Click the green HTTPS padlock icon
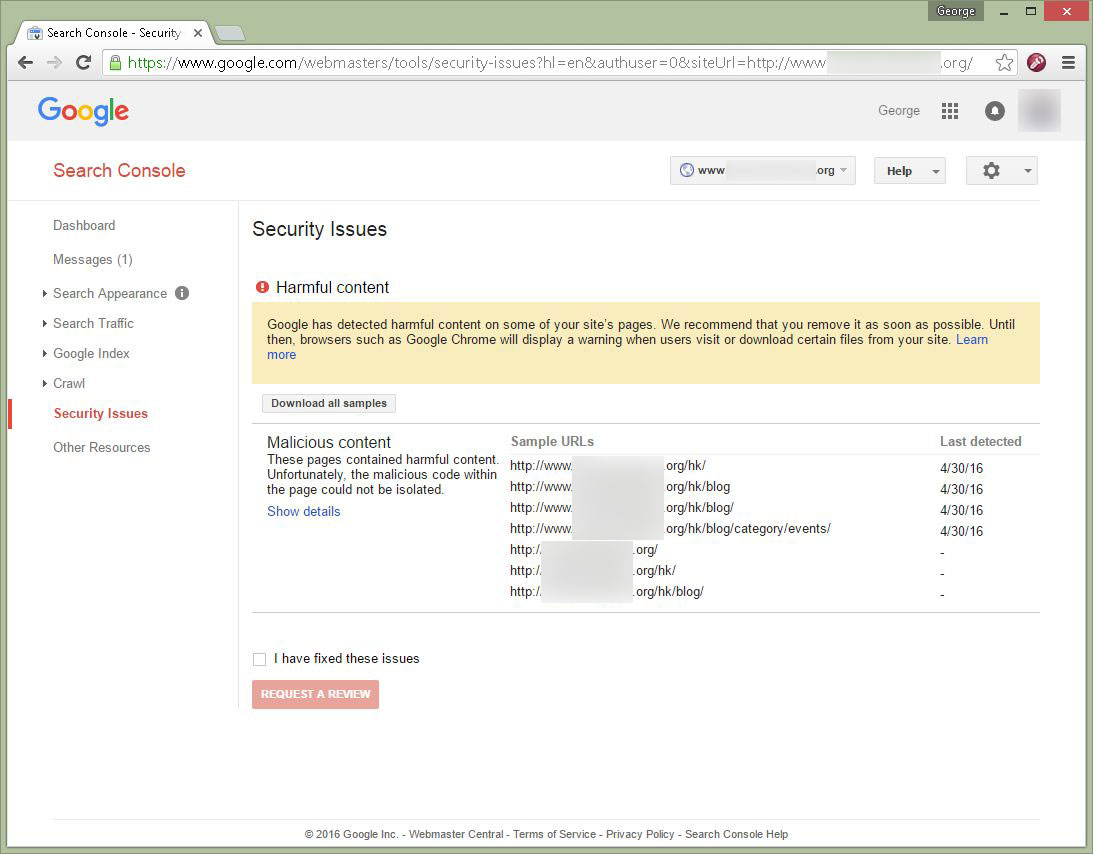The height and width of the screenshot is (854, 1093). click(x=115, y=63)
